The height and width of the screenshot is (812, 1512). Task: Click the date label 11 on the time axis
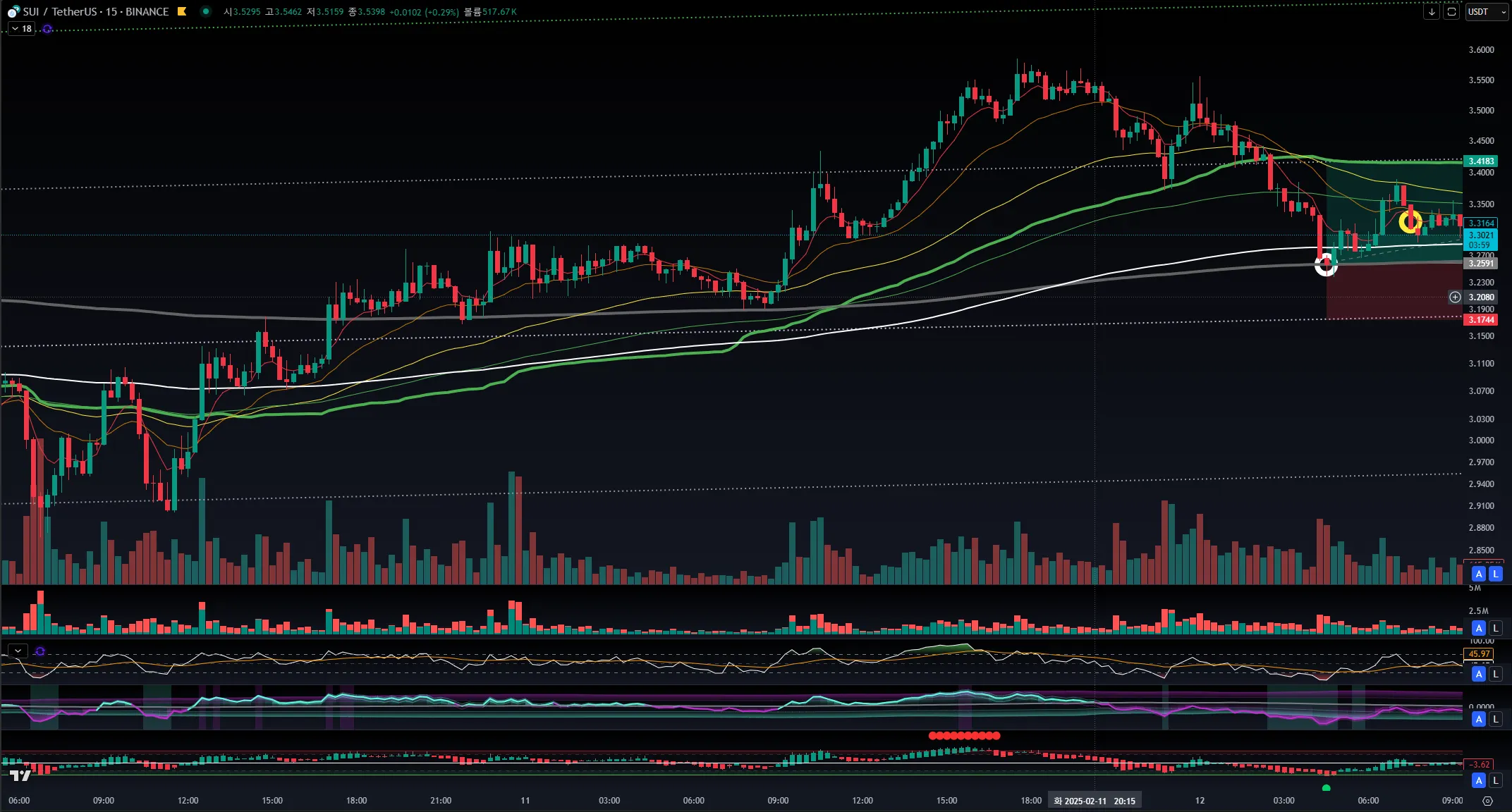point(525,801)
